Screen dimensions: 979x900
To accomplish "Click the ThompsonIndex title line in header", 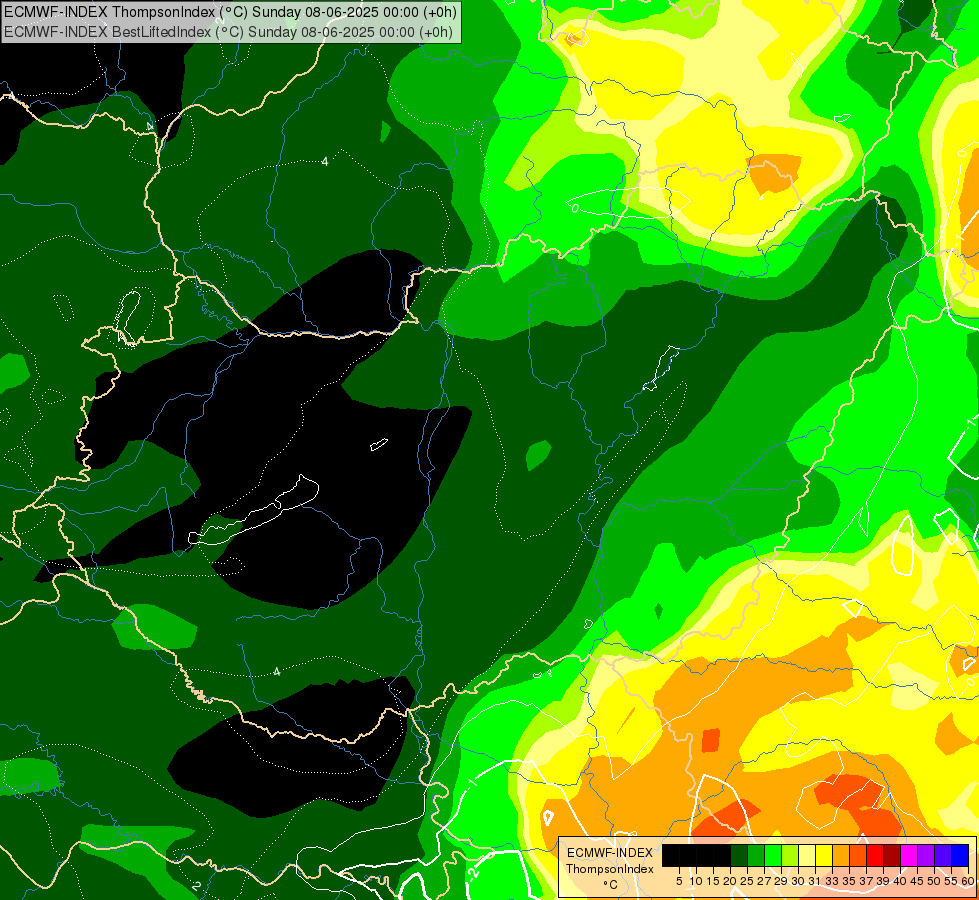I will point(230,12).
